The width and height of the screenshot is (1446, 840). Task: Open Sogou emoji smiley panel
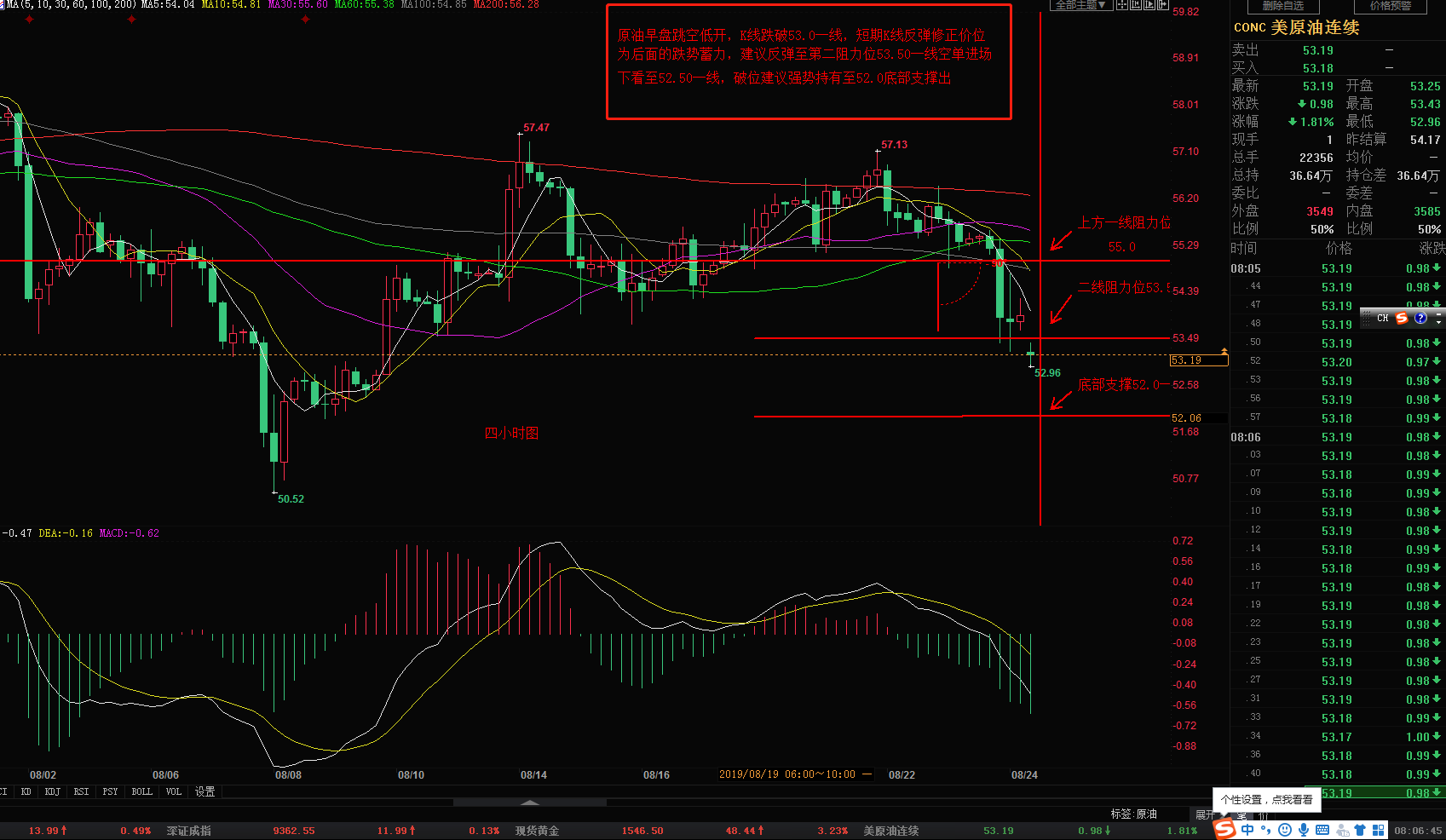point(1285,830)
